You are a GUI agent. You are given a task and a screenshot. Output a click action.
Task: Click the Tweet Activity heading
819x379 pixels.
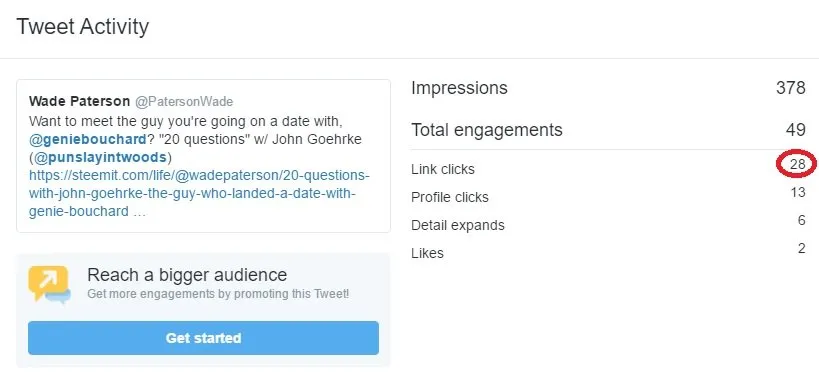[x=83, y=27]
